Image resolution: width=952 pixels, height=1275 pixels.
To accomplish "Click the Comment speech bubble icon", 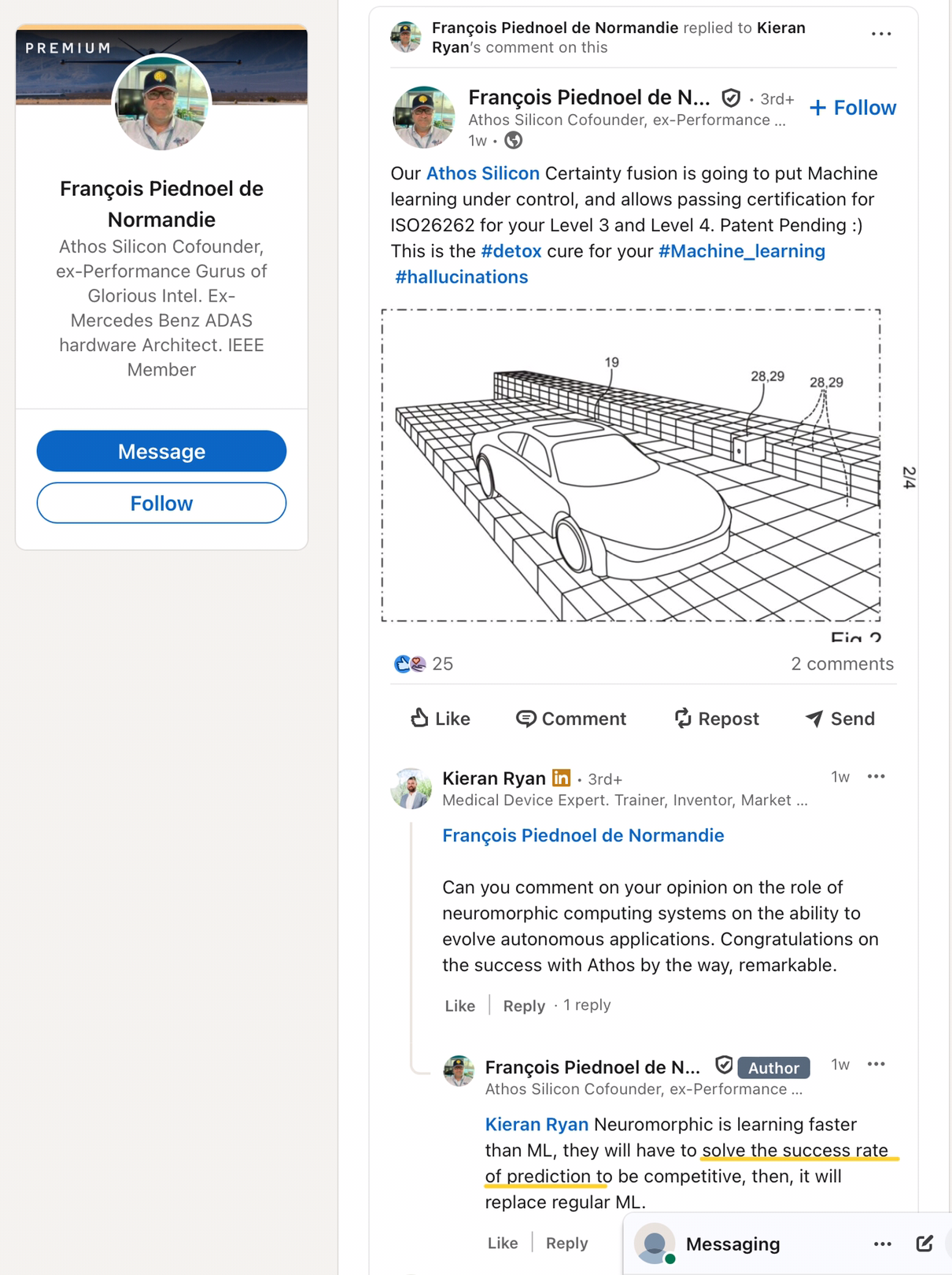I will 526,718.
